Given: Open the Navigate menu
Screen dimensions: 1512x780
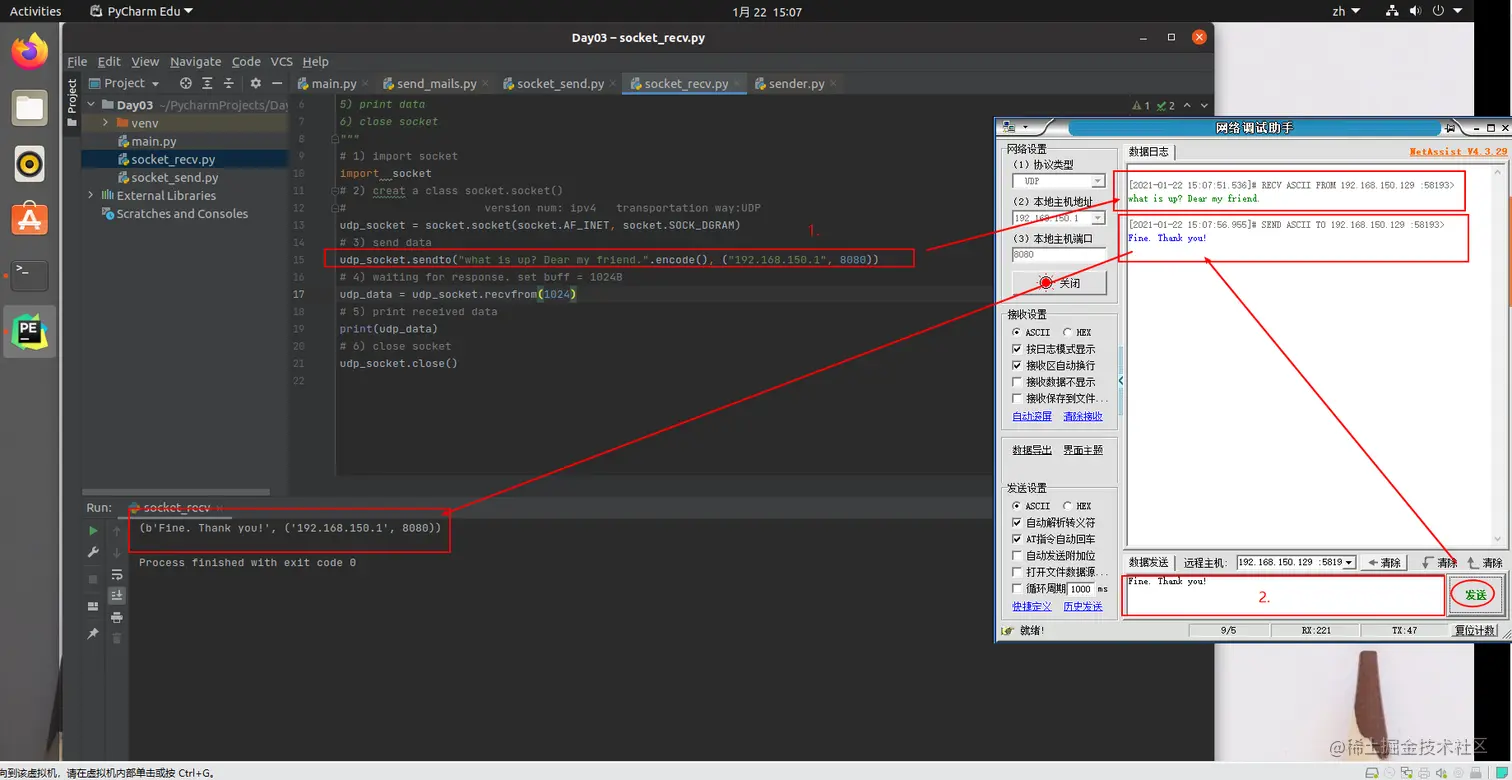Looking at the screenshot, I should click(x=195, y=61).
